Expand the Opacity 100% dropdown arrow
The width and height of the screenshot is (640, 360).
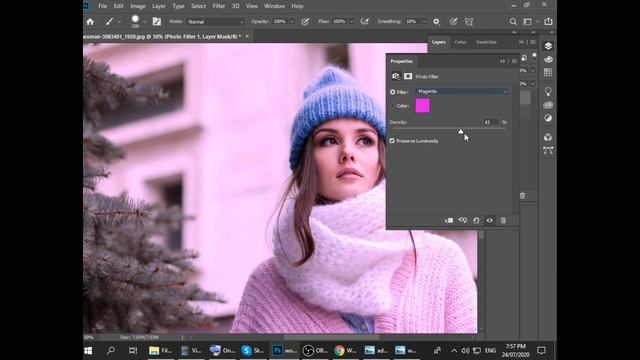click(x=292, y=22)
